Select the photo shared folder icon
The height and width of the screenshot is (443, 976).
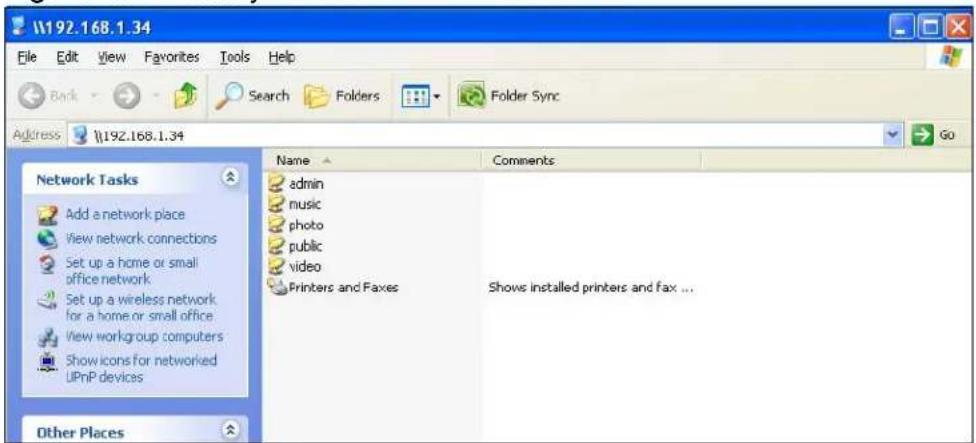tap(276, 224)
